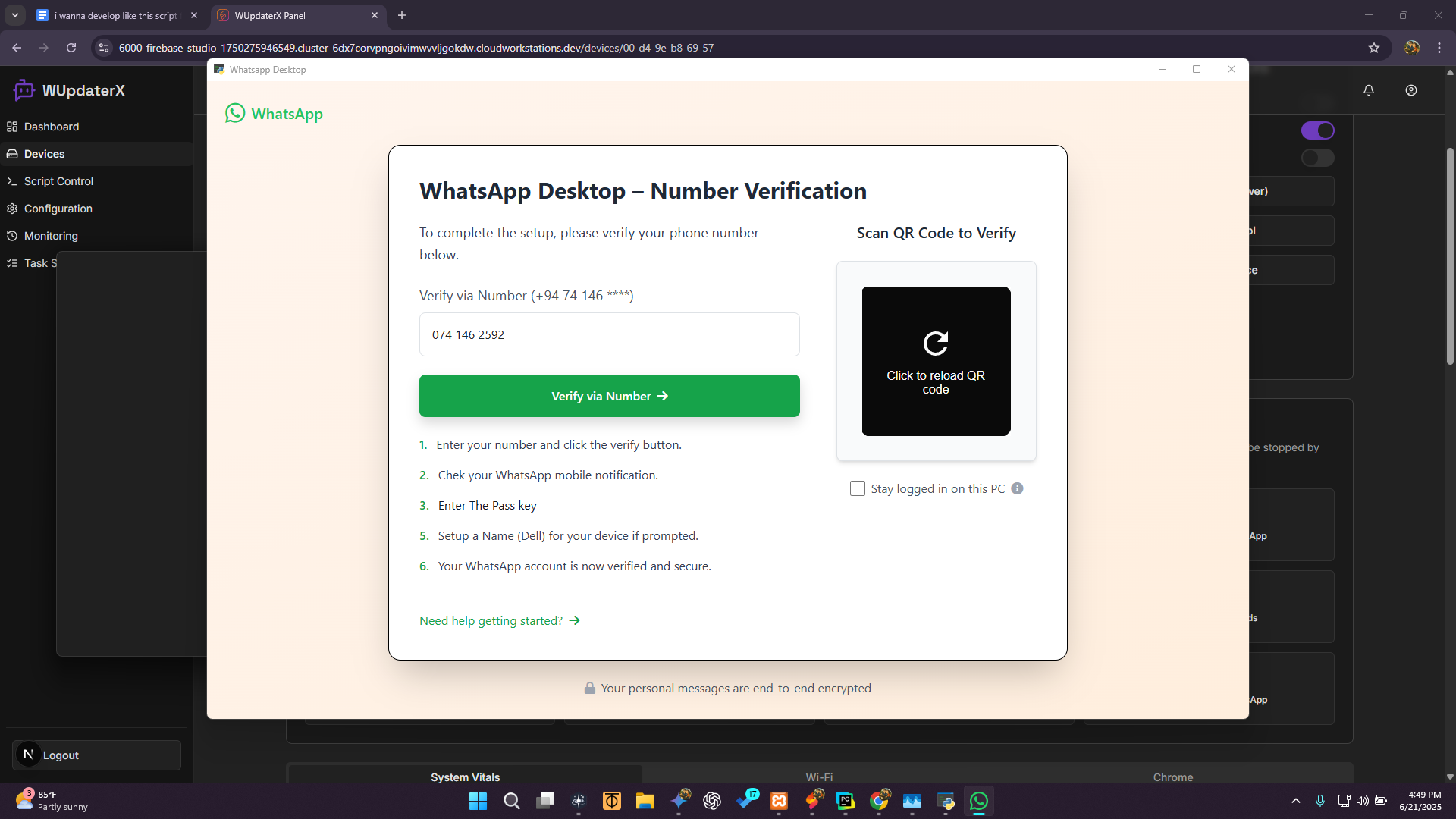The image size is (1456, 819).
Task: Open the notifications bell icon
Action: pos(1369,90)
